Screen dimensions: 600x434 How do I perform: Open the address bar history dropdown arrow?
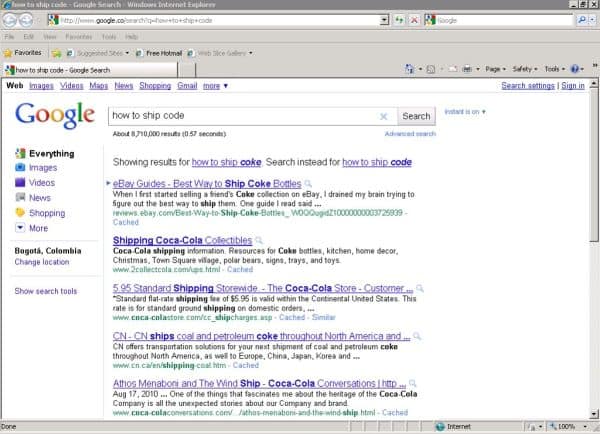pyautogui.click(x=384, y=20)
